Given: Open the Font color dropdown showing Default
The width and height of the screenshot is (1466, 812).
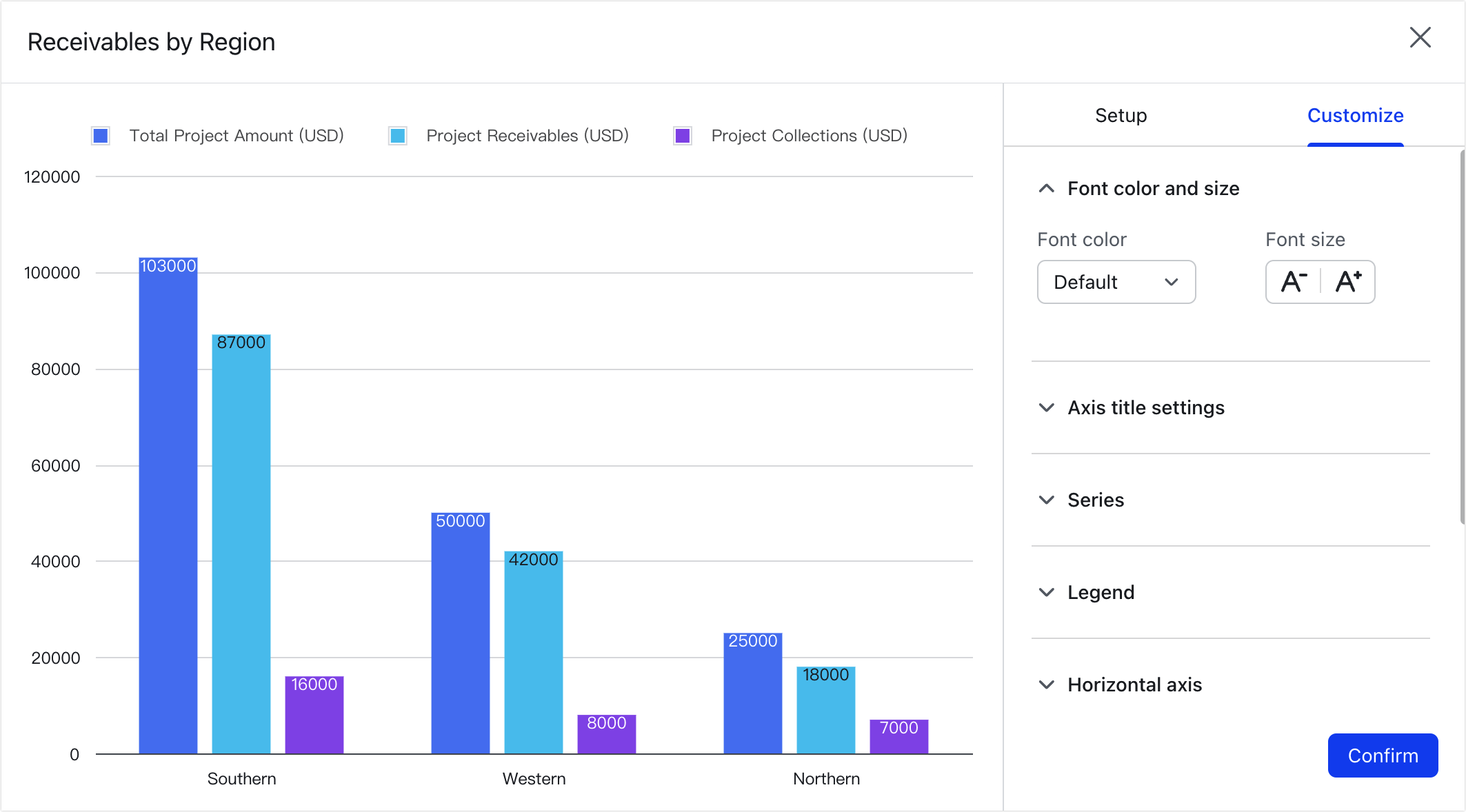Looking at the screenshot, I should 1116,282.
